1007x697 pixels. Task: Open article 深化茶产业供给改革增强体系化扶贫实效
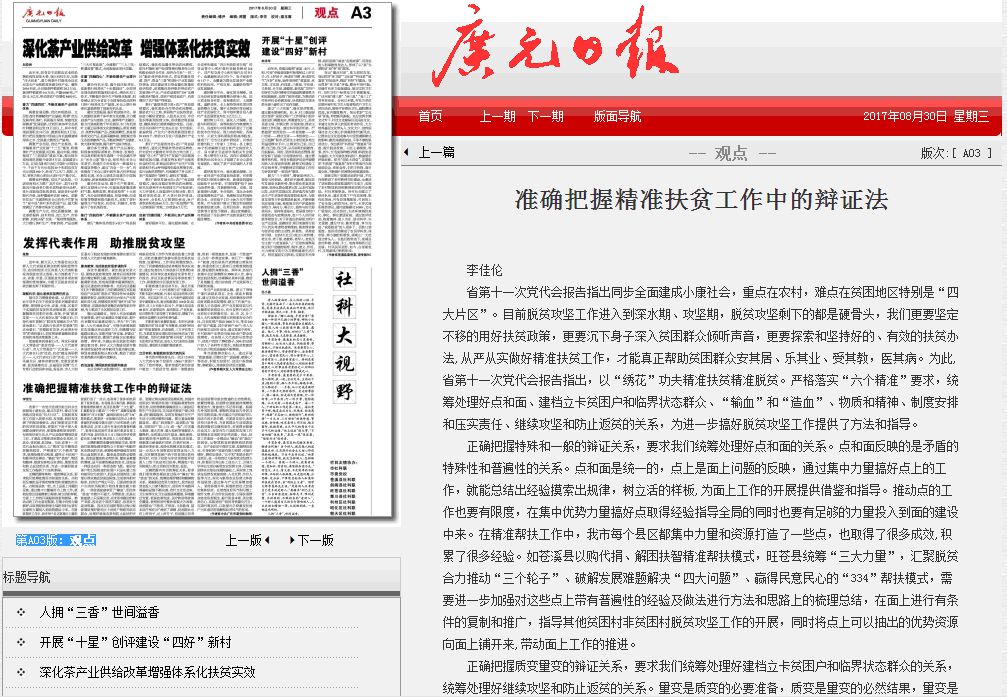[147, 672]
